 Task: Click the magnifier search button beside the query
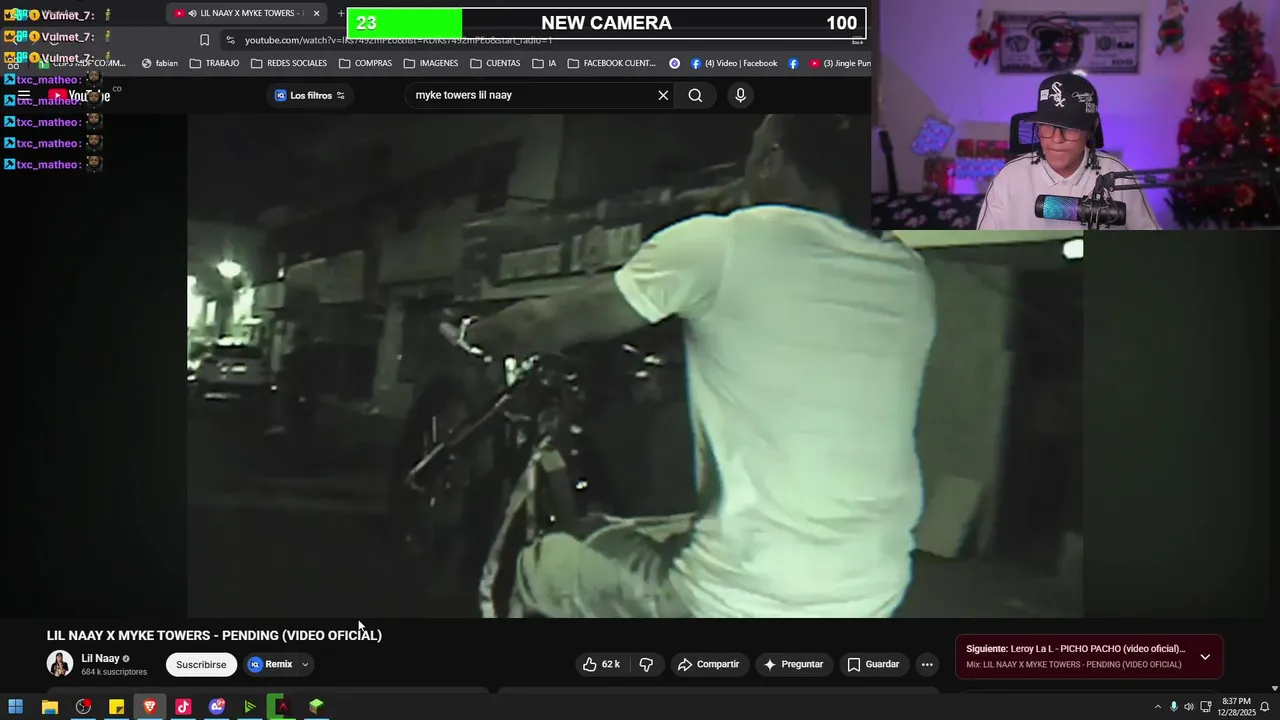point(695,95)
